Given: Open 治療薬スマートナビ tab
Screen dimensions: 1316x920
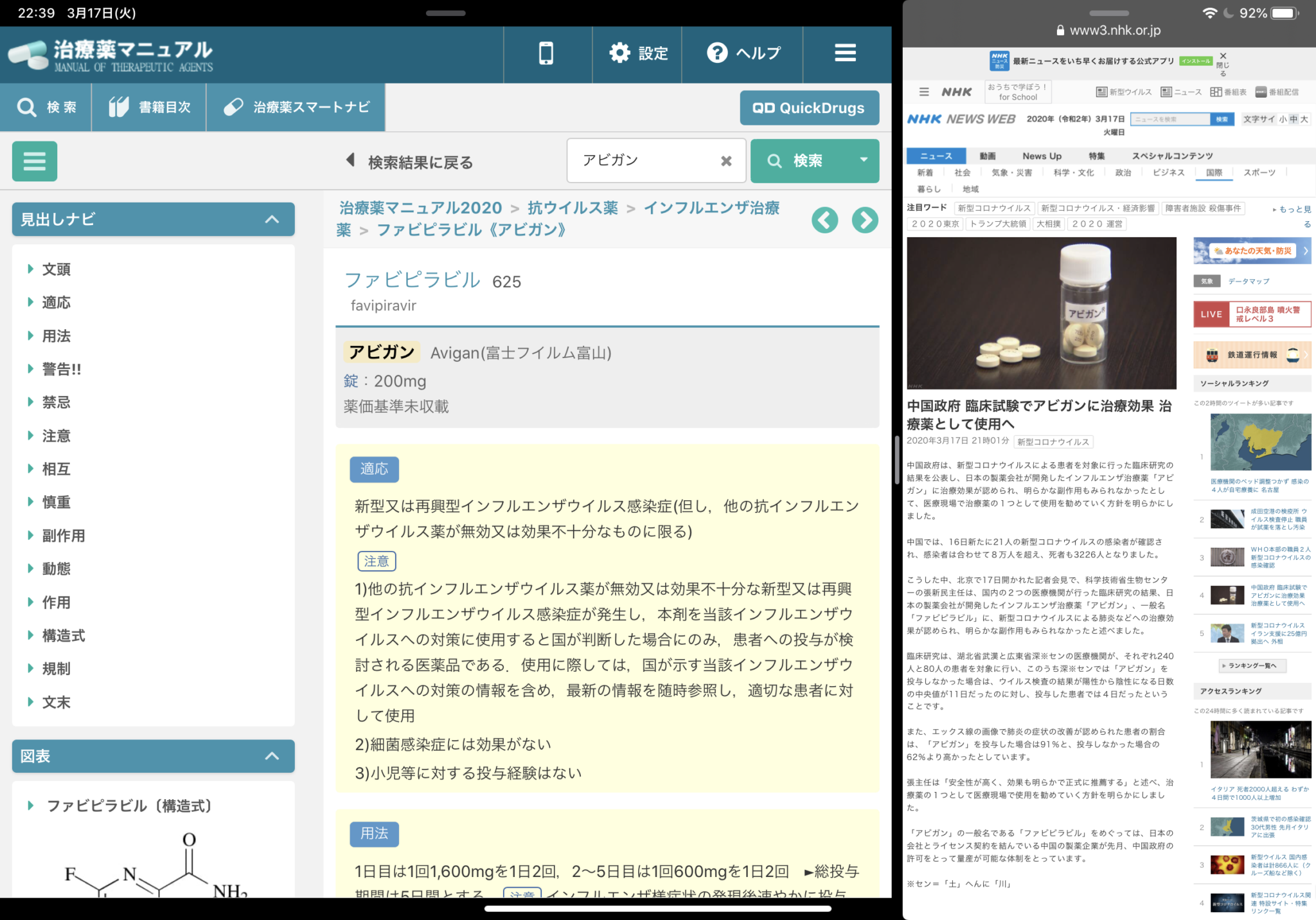Looking at the screenshot, I should tap(296, 107).
